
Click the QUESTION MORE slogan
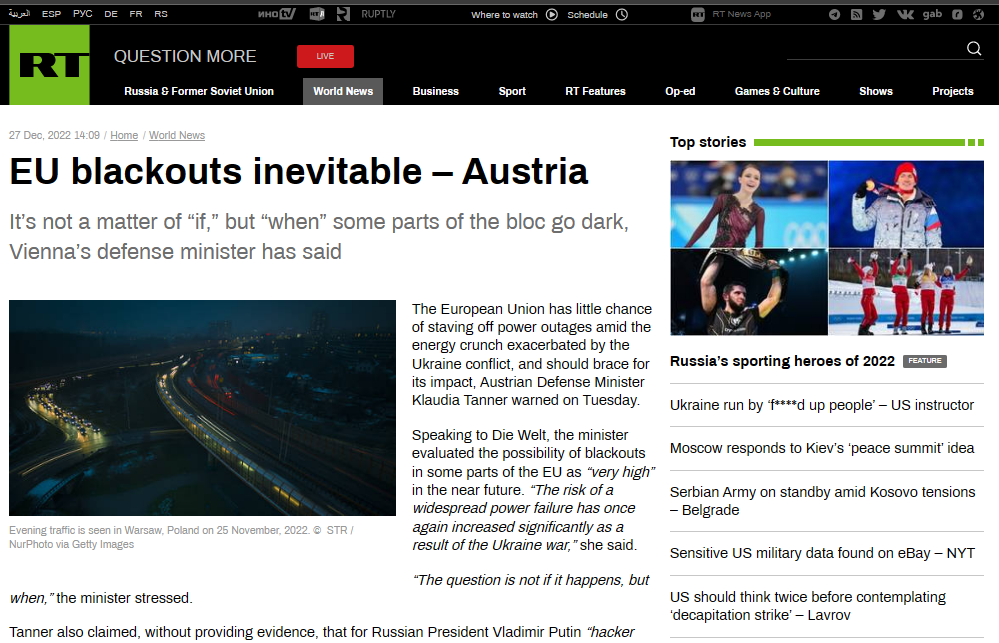click(x=185, y=56)
